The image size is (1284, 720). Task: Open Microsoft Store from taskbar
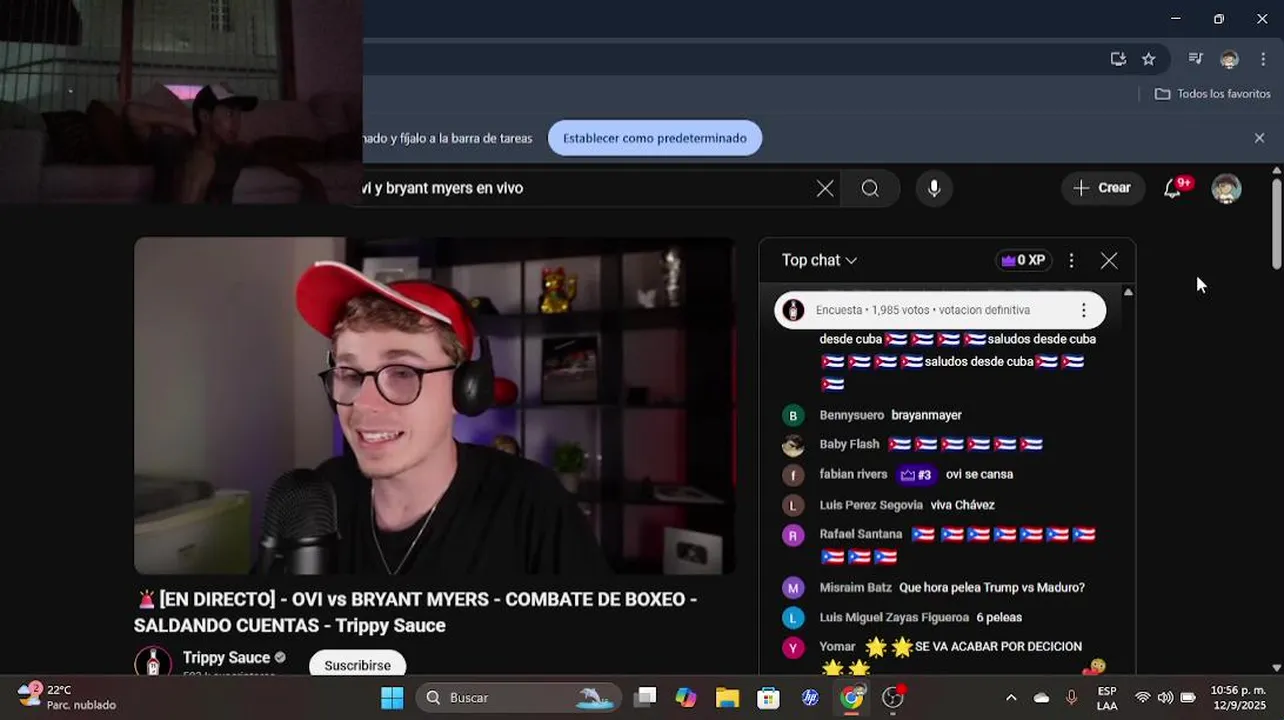768,697
